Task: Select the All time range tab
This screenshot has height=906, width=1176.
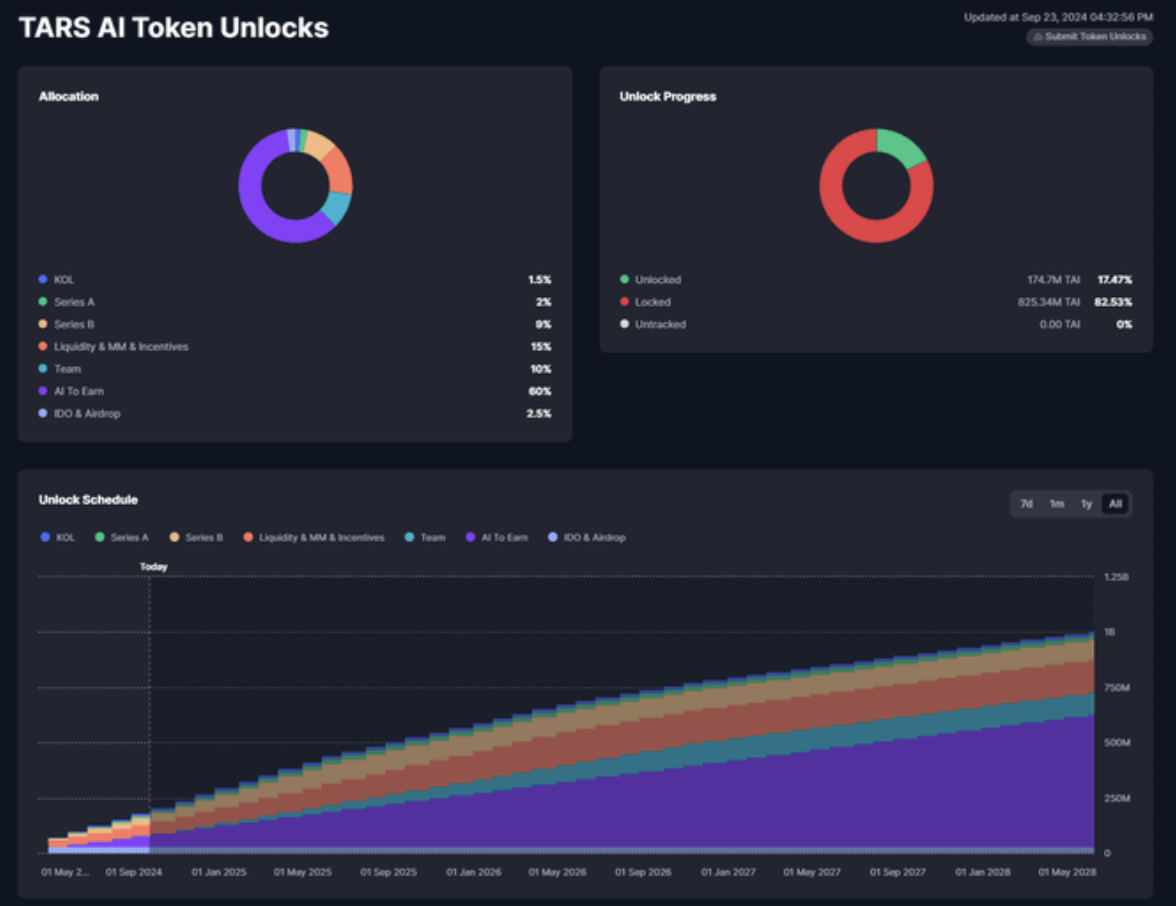Action: [x=1115, y=504]
